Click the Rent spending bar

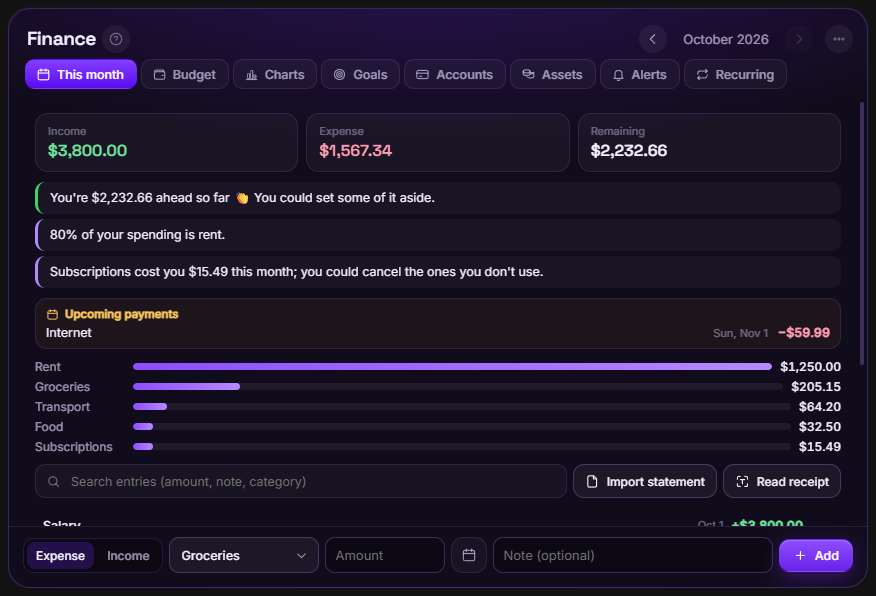452,366
